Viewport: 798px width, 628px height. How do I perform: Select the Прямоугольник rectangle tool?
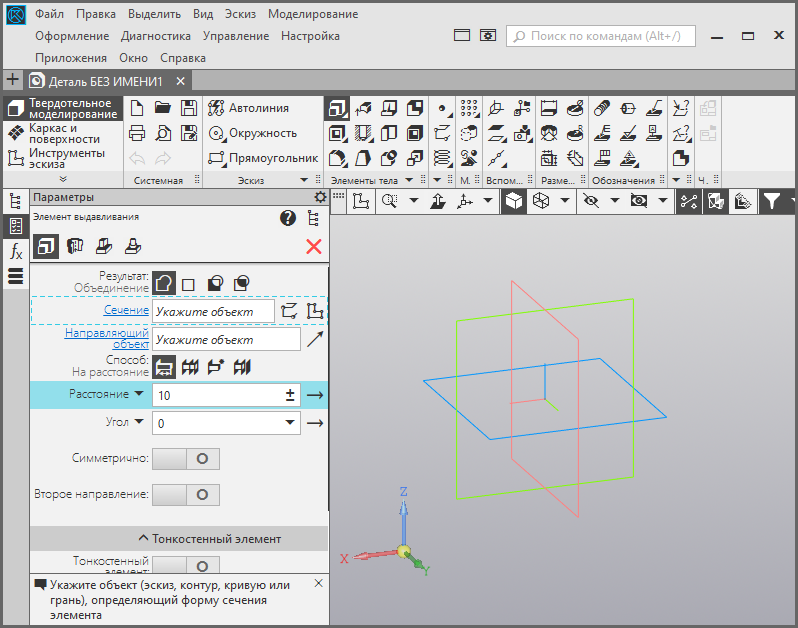pyautogui.click(x=263, y=158)
